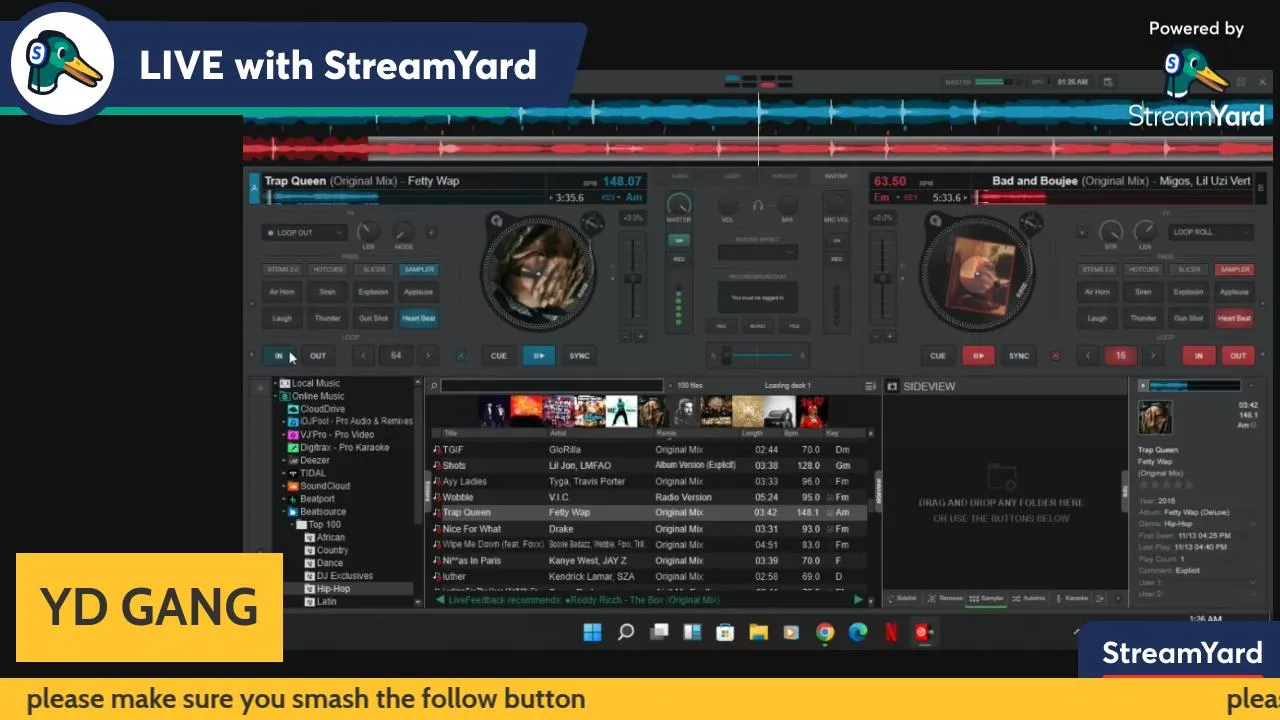Fire the Gun Shot pad on deck B

point(1188,318)
